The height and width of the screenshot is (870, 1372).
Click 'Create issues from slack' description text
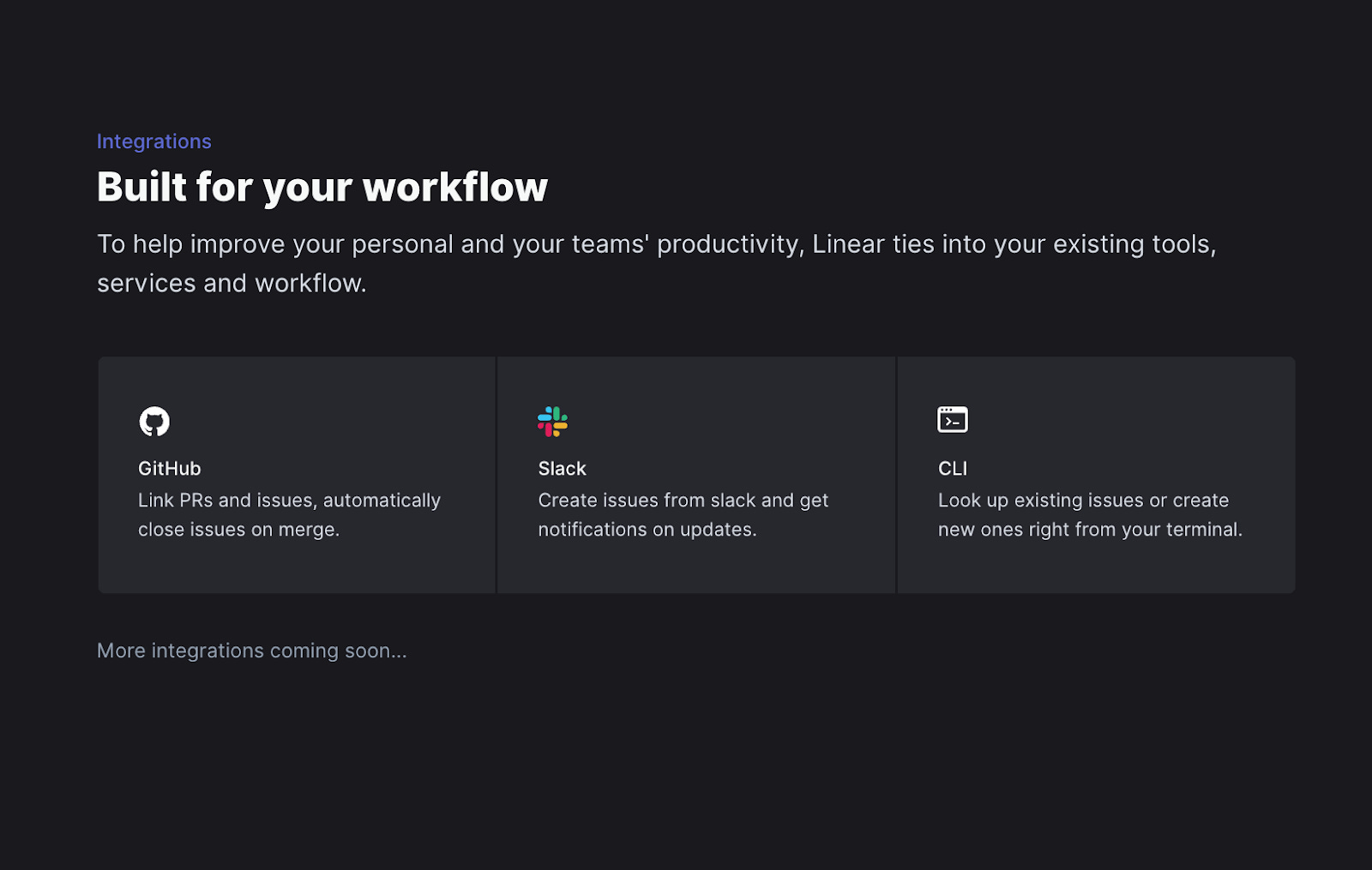point(683,515)
